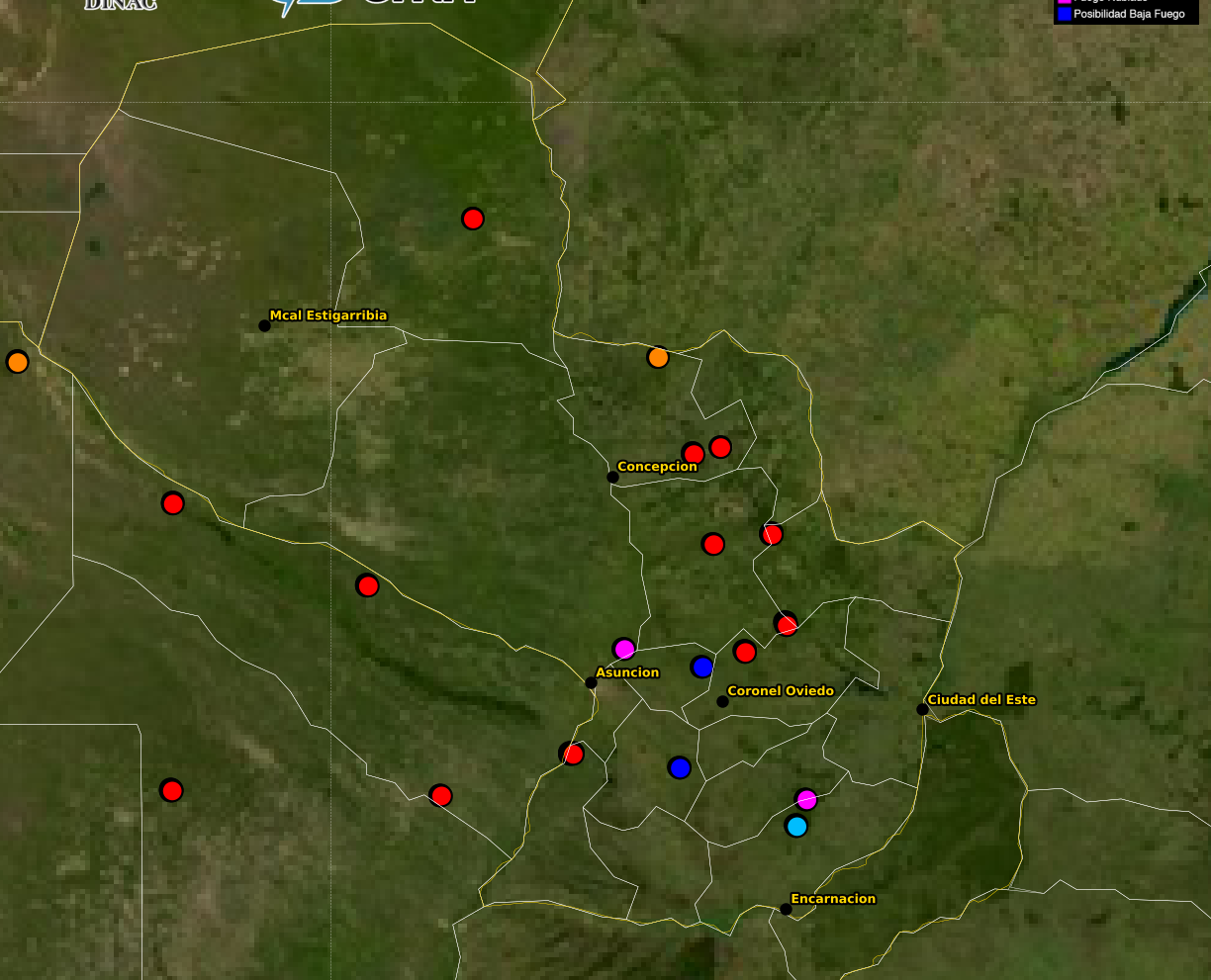Click the Concepcion city dot
The image size is (1211, 980).
pyautogui.click(x=612, y=477)
